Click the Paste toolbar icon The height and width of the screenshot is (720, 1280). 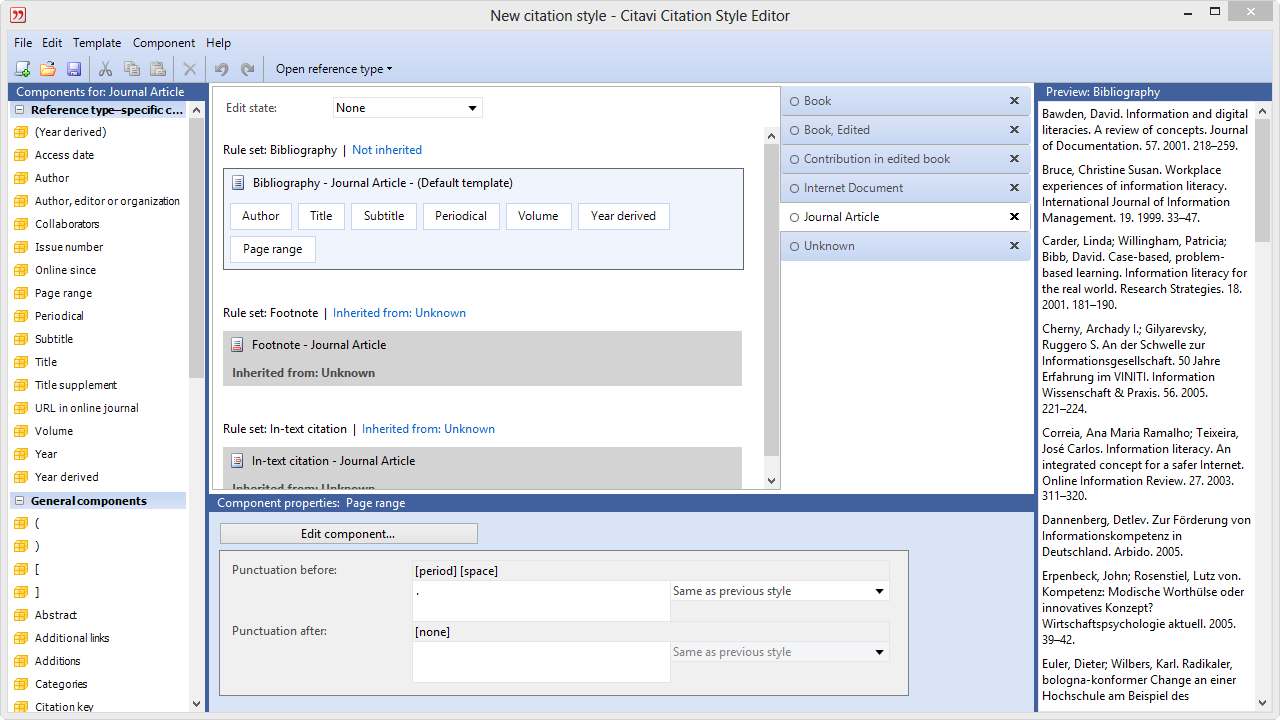click(x=157, y=69)
